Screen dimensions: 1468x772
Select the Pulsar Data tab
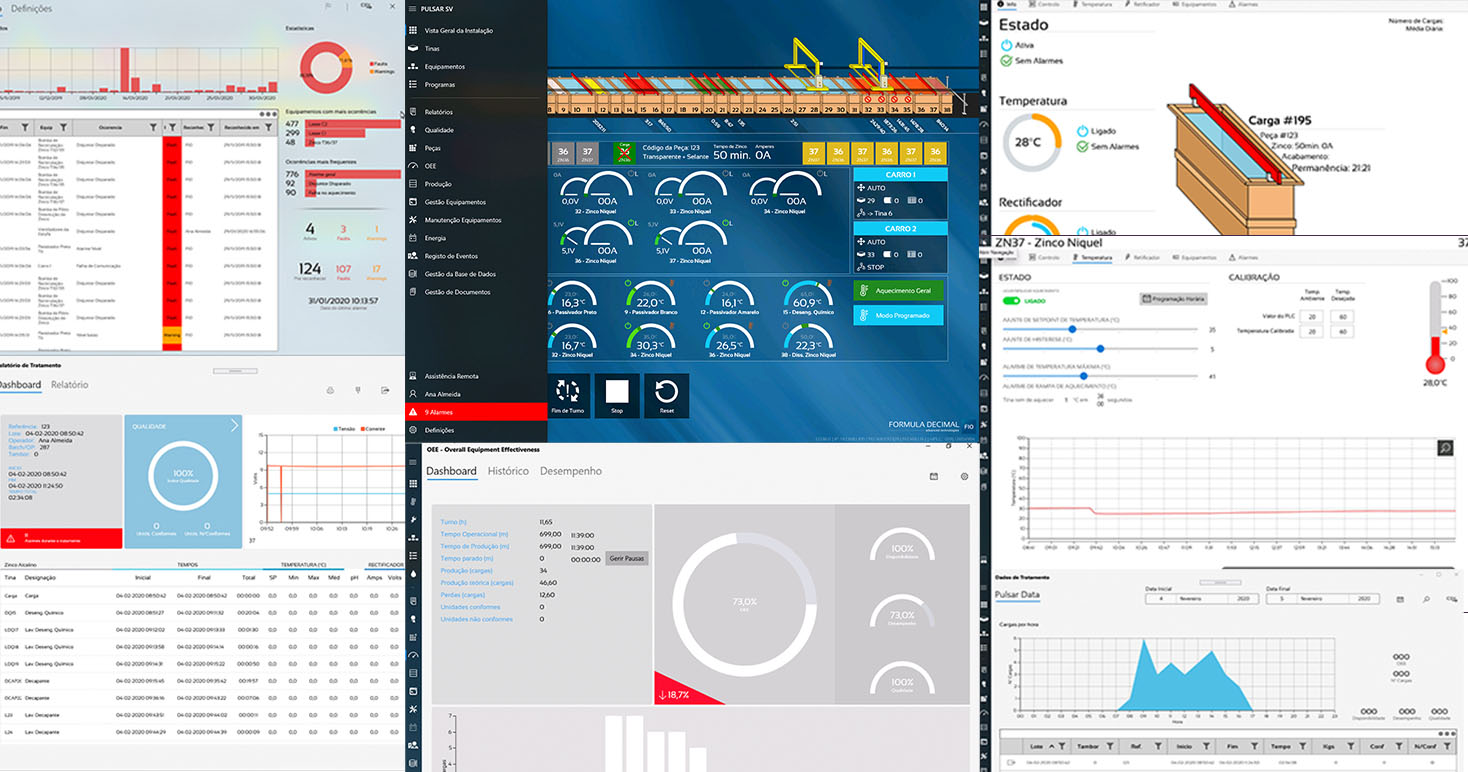click(1018, 594)
